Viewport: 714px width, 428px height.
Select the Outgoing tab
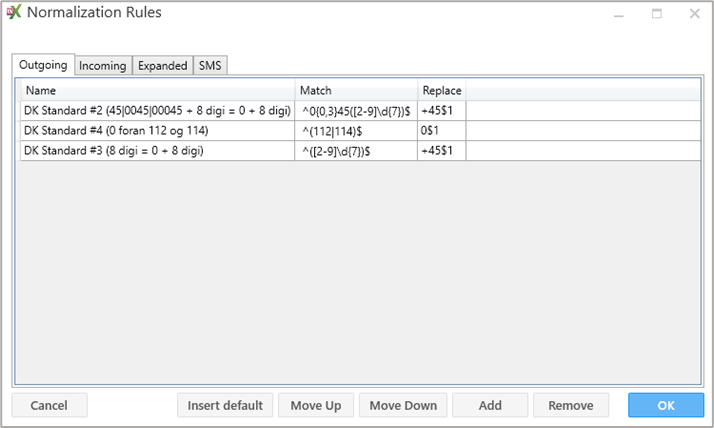43,66
